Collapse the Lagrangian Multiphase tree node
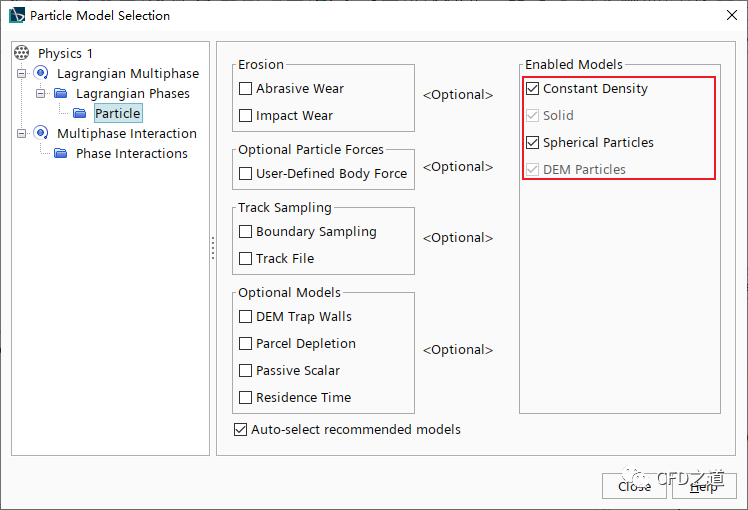Viewport: 748px width, 510px height. 22,73
